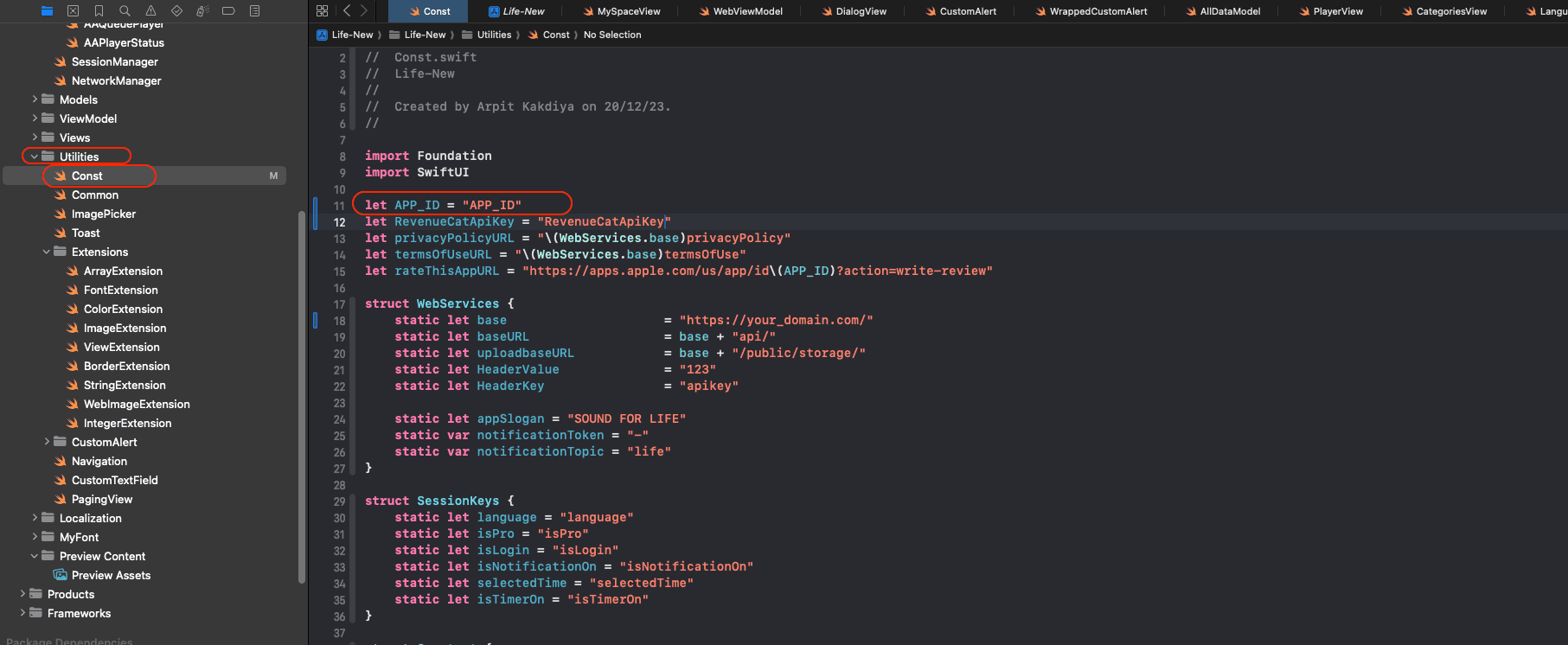Click struct SessionKeys declaration
Viewport: 1568px width, 645px height.
pyautogui.click(x=439, y=501)
